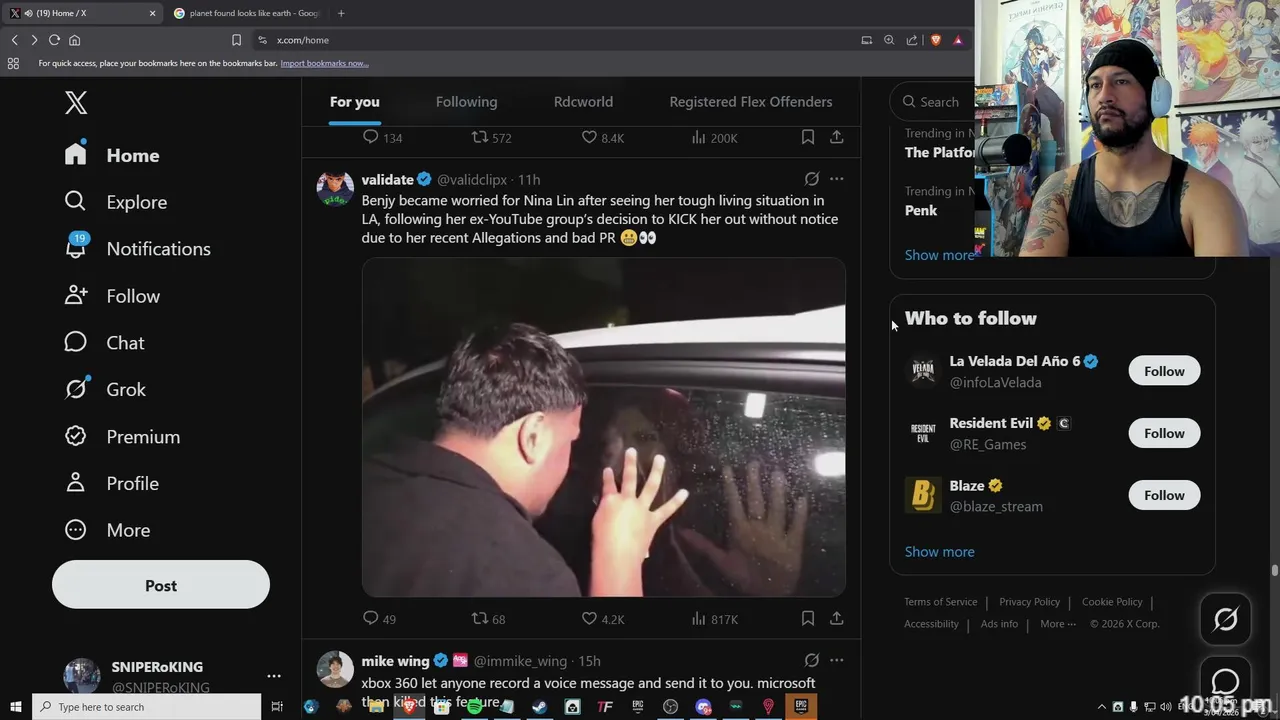The height and width of the screenshot is (720, 1280).
Task: Reply to the top post with 134 comments
Action: coord(382,137)
